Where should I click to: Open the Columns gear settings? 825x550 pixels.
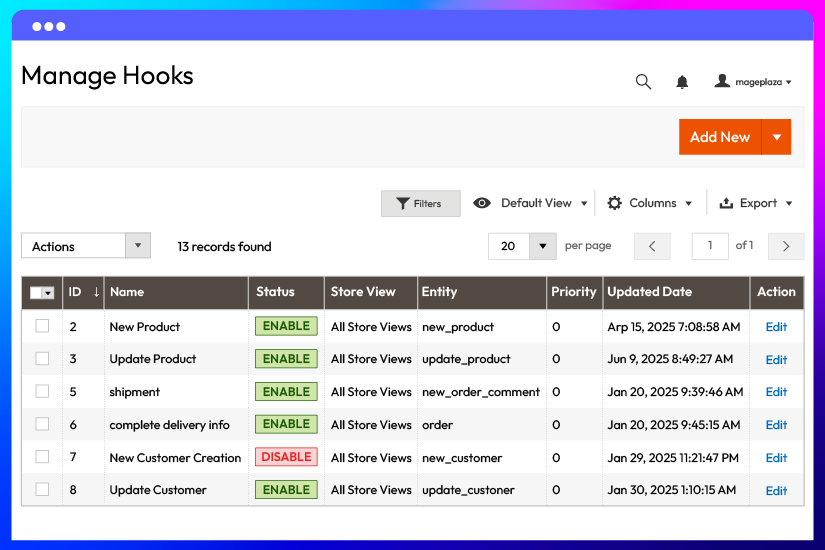[x=615, y=203]
